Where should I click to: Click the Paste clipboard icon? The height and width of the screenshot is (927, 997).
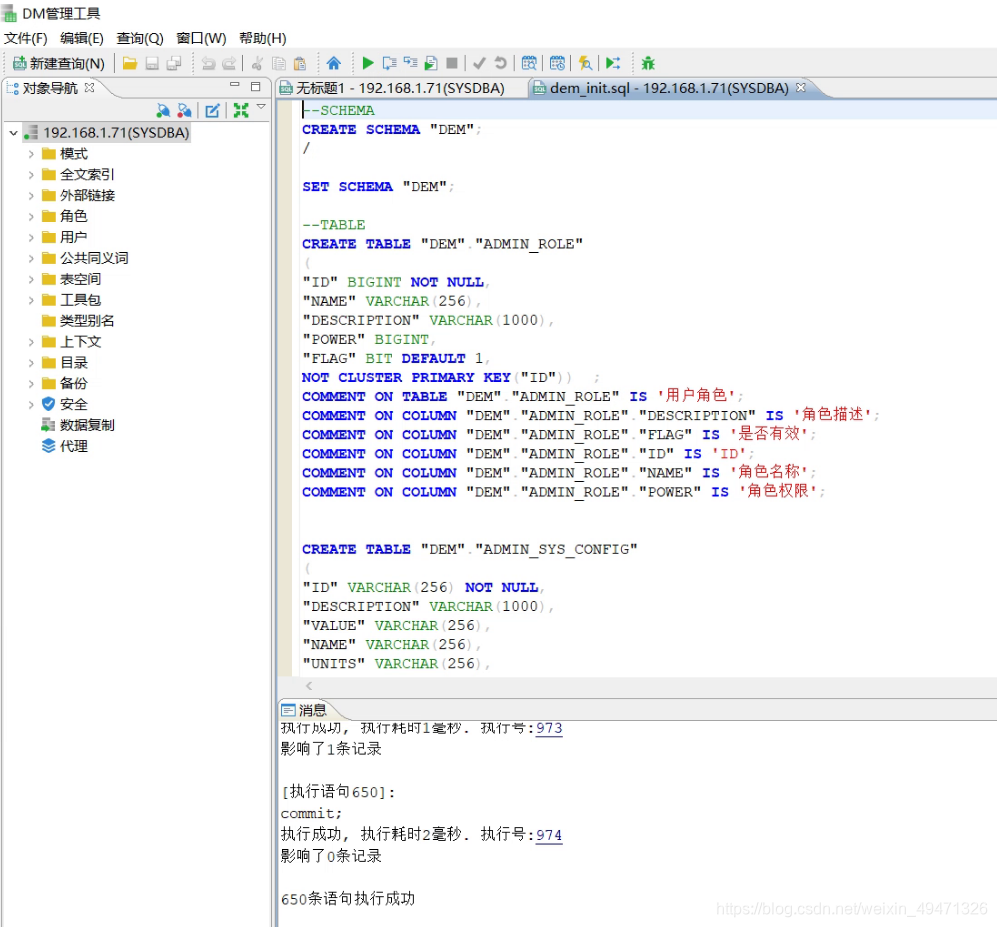pyautogui.click(x=300, y=63)
